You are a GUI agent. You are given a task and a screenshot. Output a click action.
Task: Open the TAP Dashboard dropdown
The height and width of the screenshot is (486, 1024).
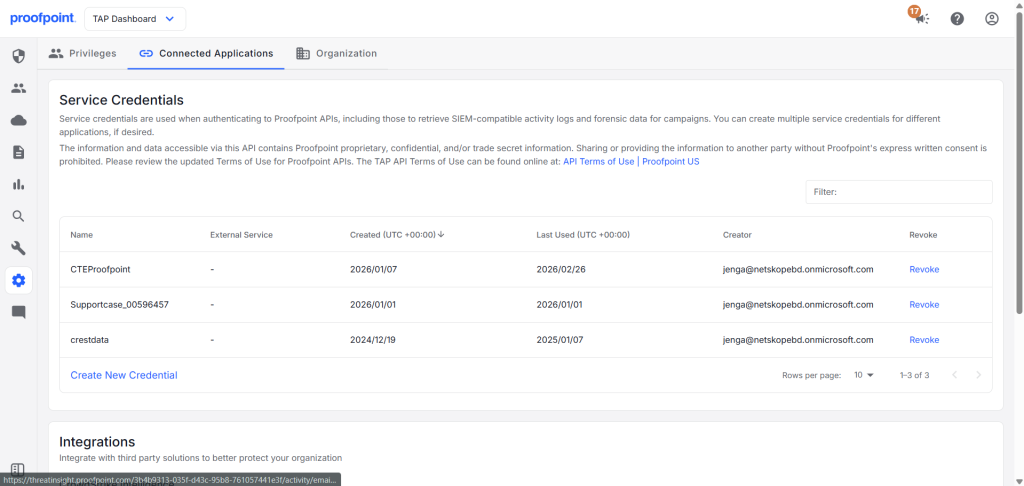coord(135,19)
